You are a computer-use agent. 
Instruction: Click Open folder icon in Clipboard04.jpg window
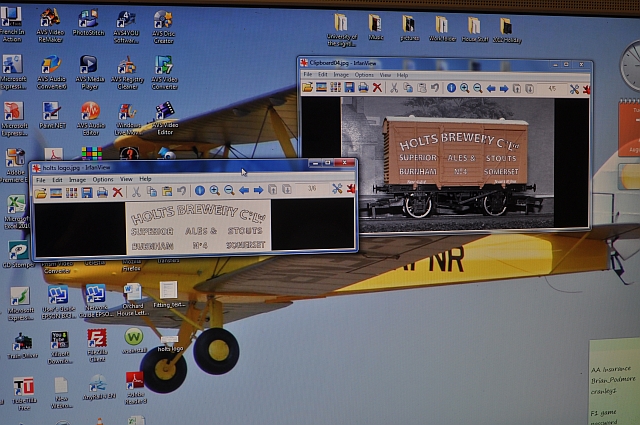(307, 87)
